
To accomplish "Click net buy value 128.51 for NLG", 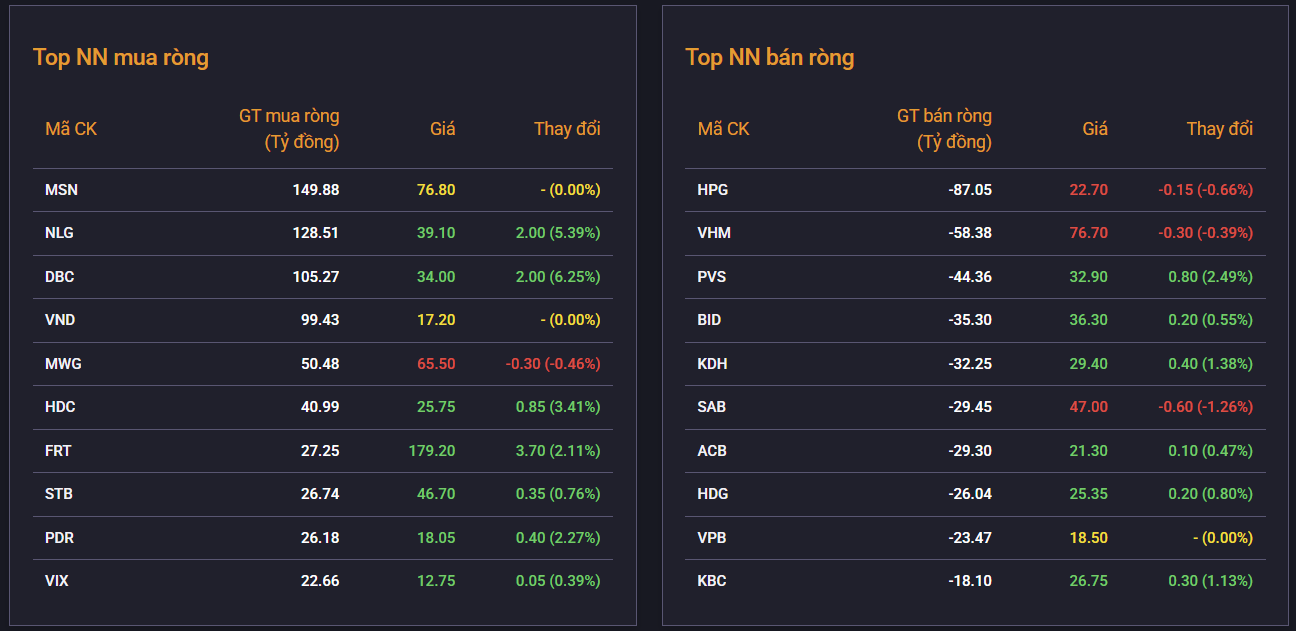I will 316,233.
